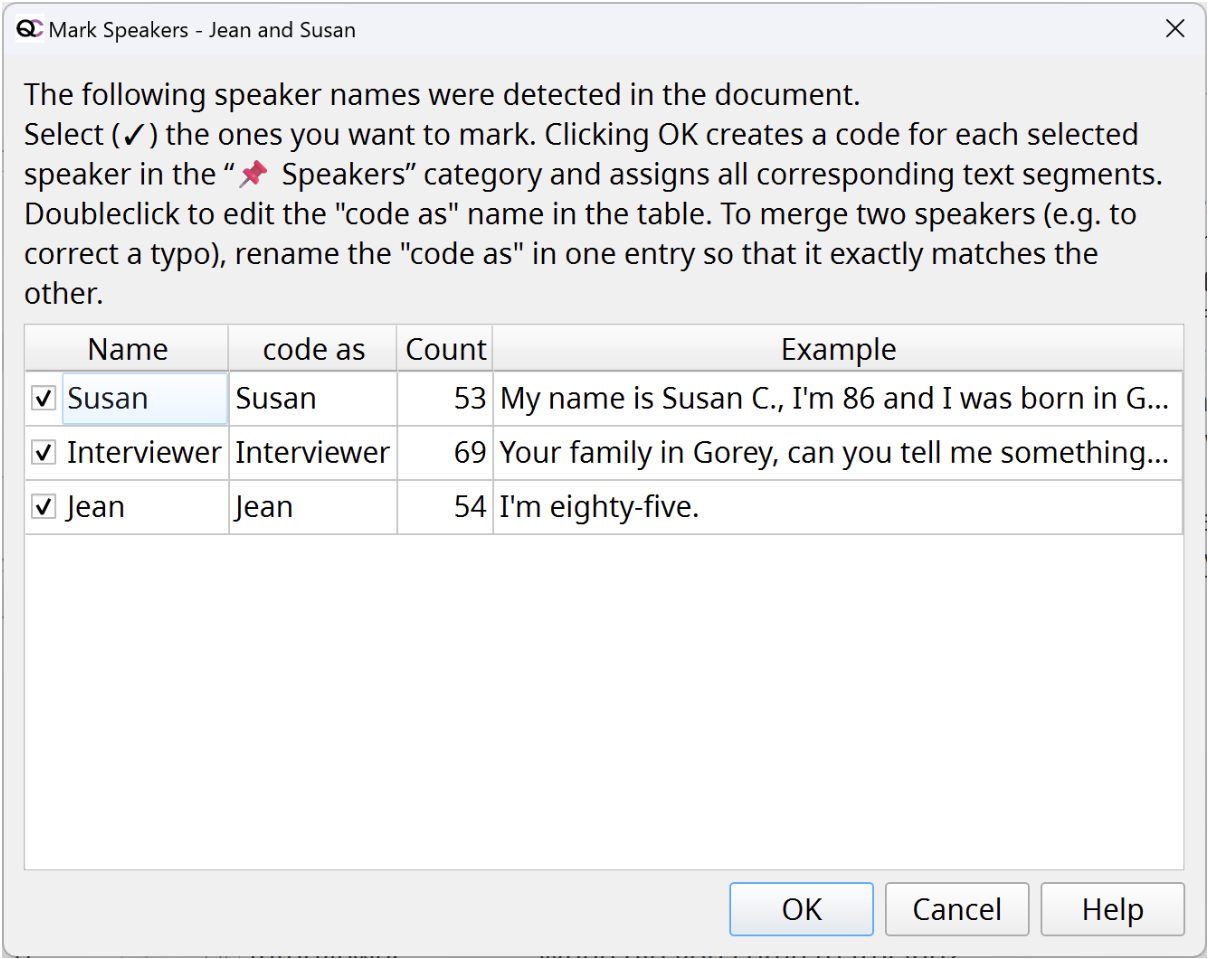The height and width of the screenshot is (959, 1208).
Task: Click example 'My name is Susan C.'
Action: tap(838, 399)
